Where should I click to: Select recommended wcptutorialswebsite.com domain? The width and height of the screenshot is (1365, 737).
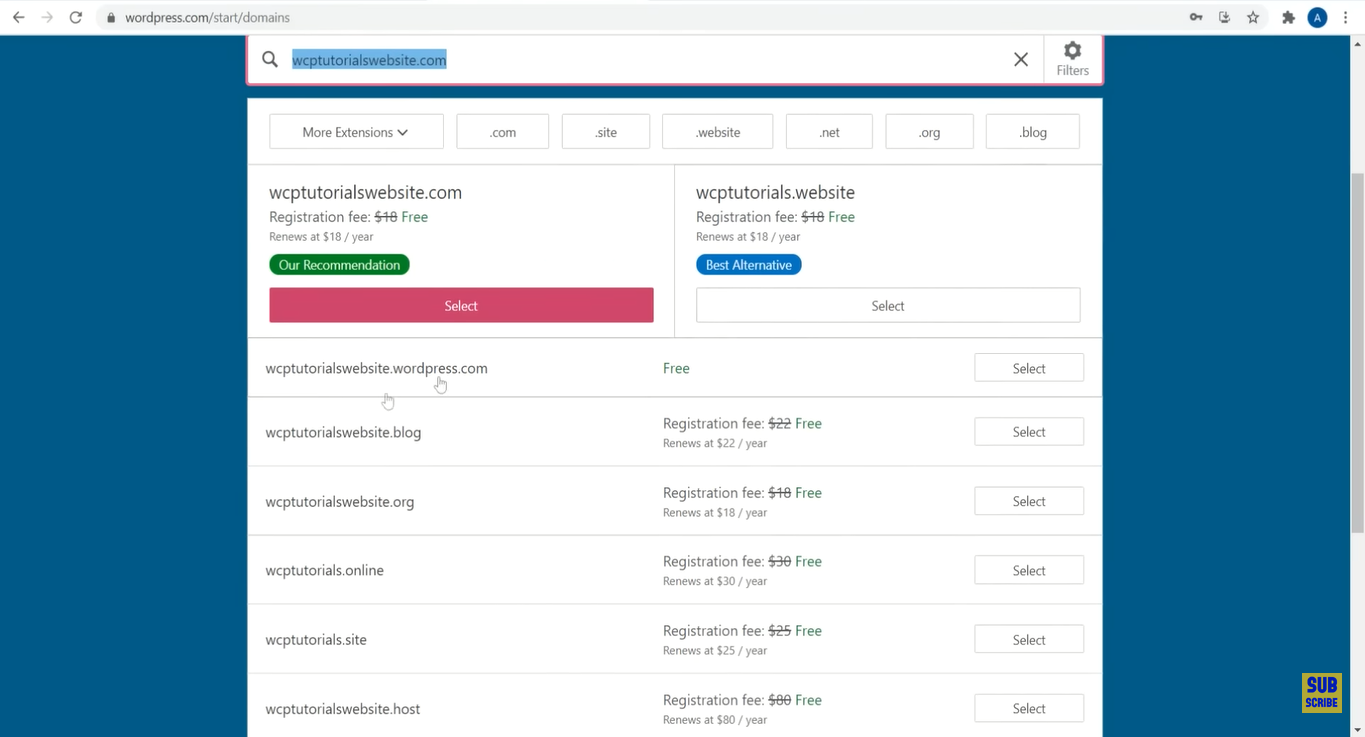[461, 306]
